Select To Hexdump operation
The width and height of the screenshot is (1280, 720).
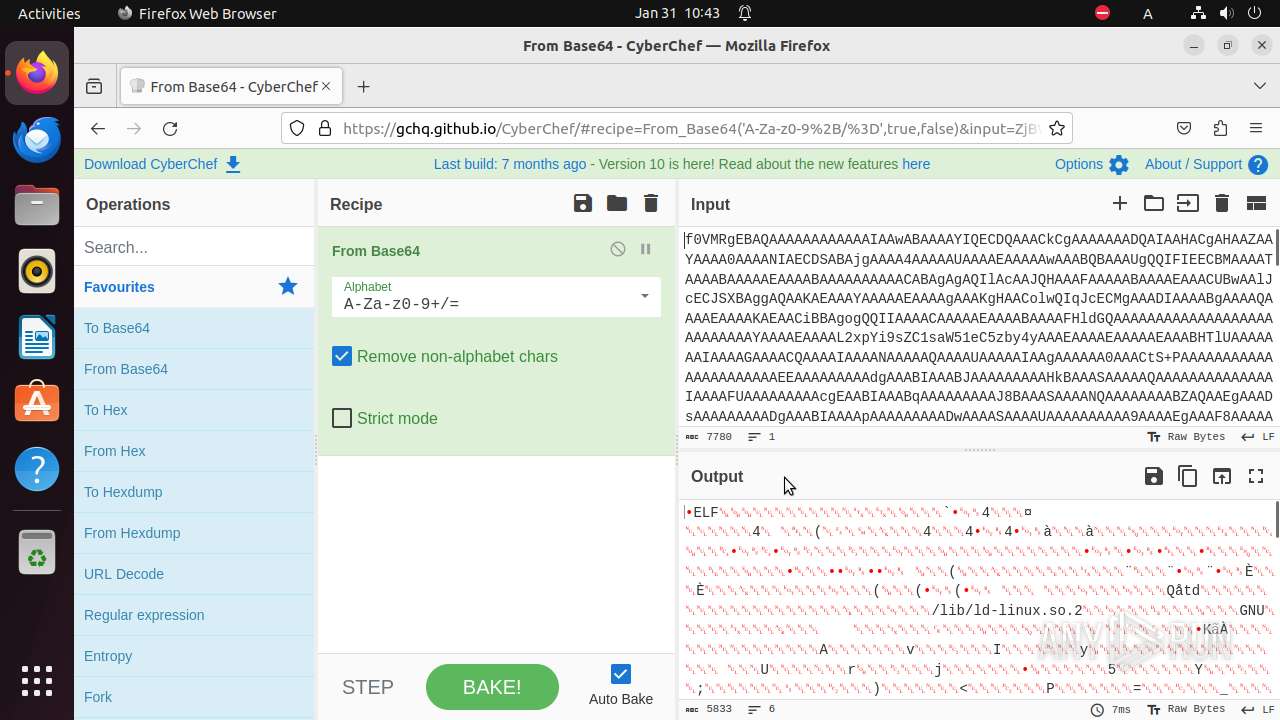[x=194, y=492]
